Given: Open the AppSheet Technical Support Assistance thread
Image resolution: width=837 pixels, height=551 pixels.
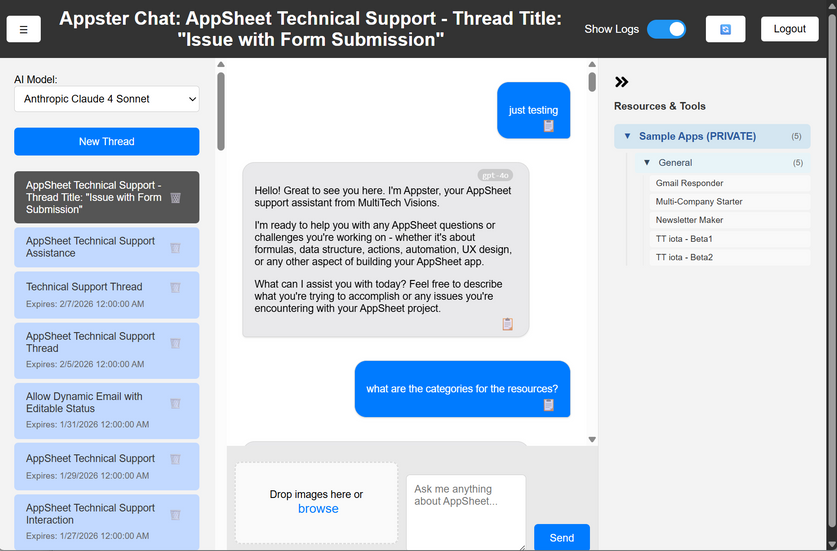Looking at the screenshot, I should (107, 247).
